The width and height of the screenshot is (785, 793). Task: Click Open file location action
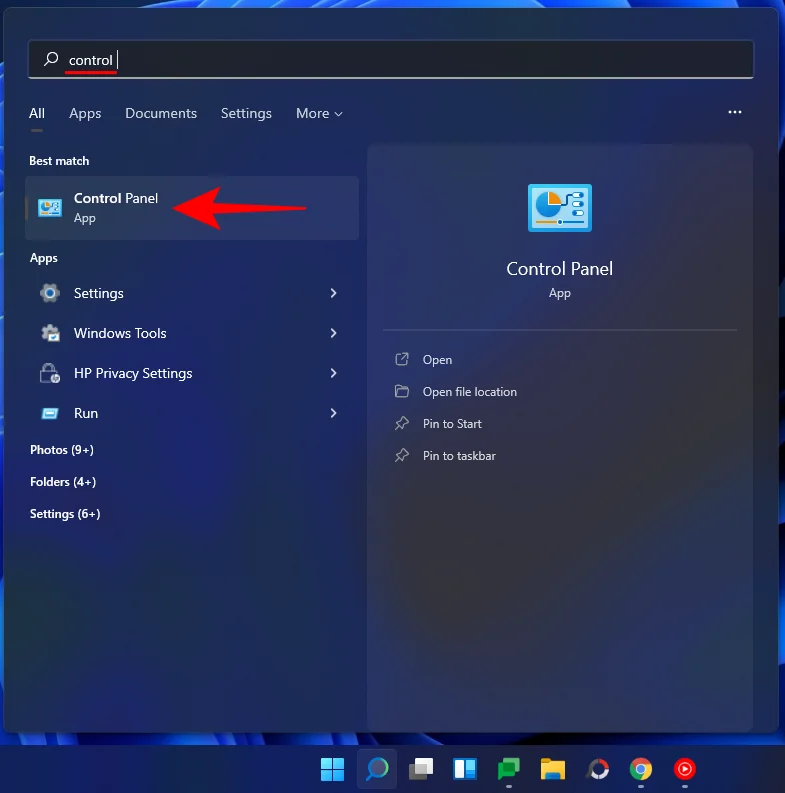[470, 391]
